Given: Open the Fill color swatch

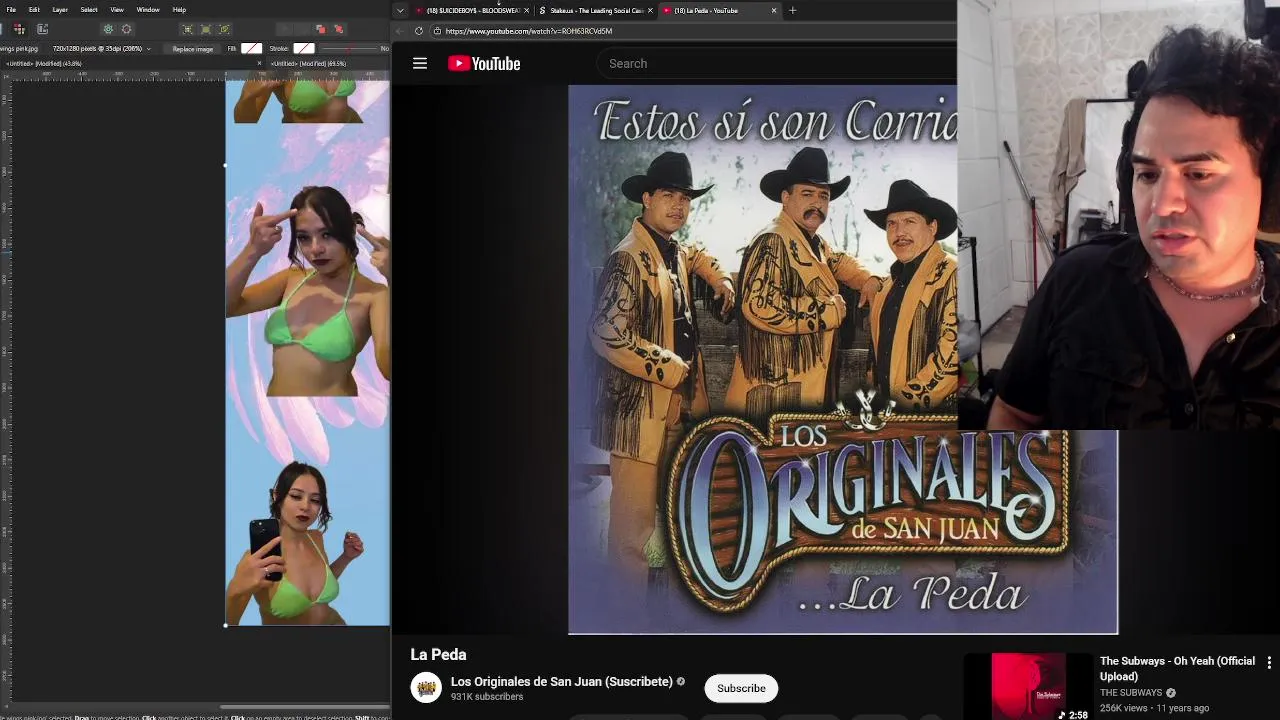Looking at the screenshot, I should pos(251,49).
